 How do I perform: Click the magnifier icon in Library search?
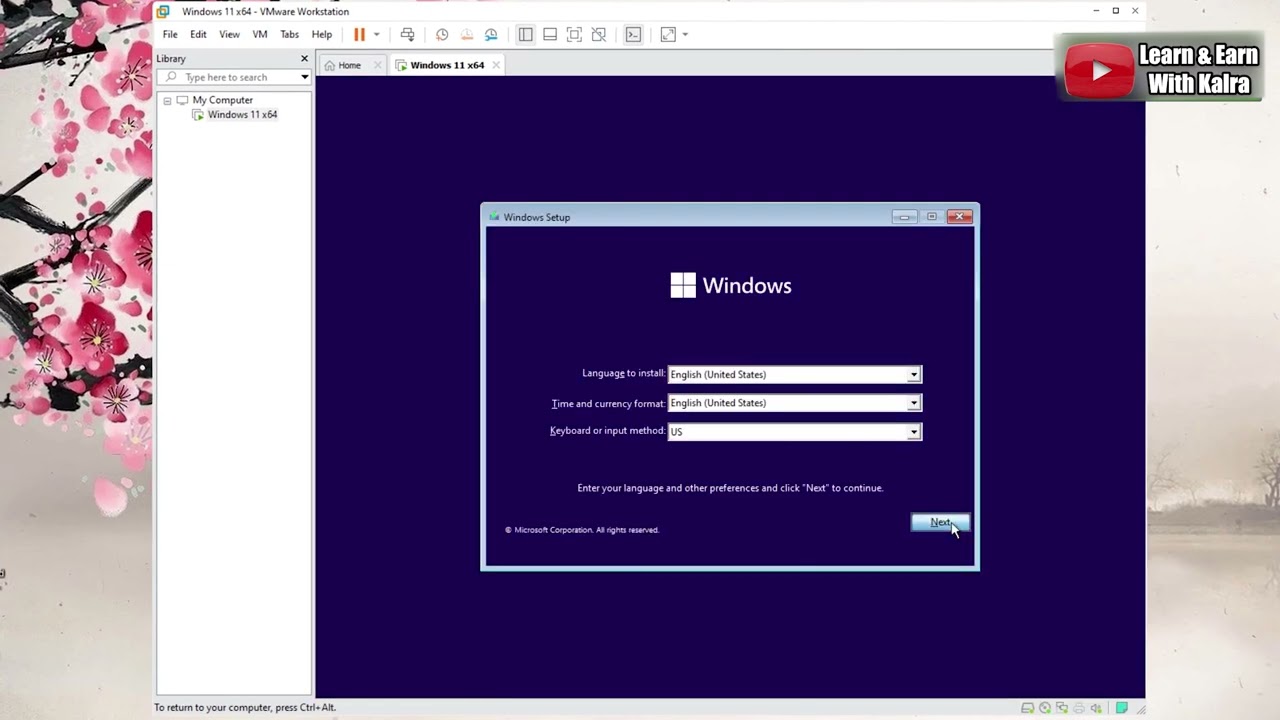172,77
